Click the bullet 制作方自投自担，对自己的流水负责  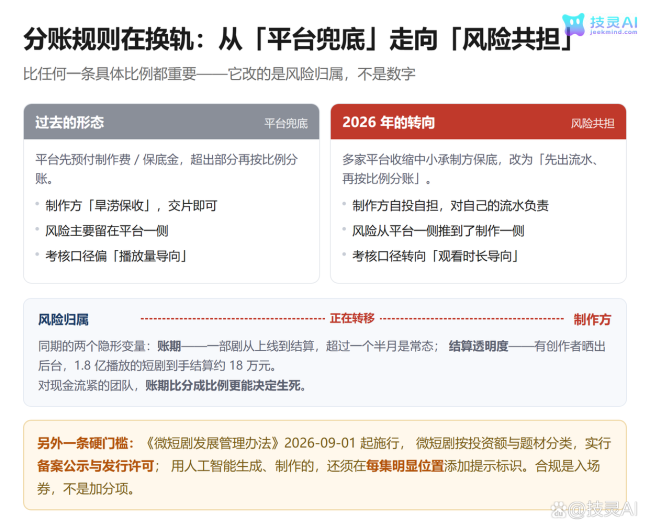[x=451, y=206]
